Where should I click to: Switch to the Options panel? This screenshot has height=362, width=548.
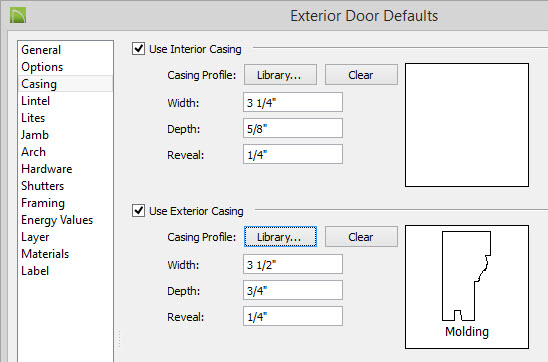[65, 67]
